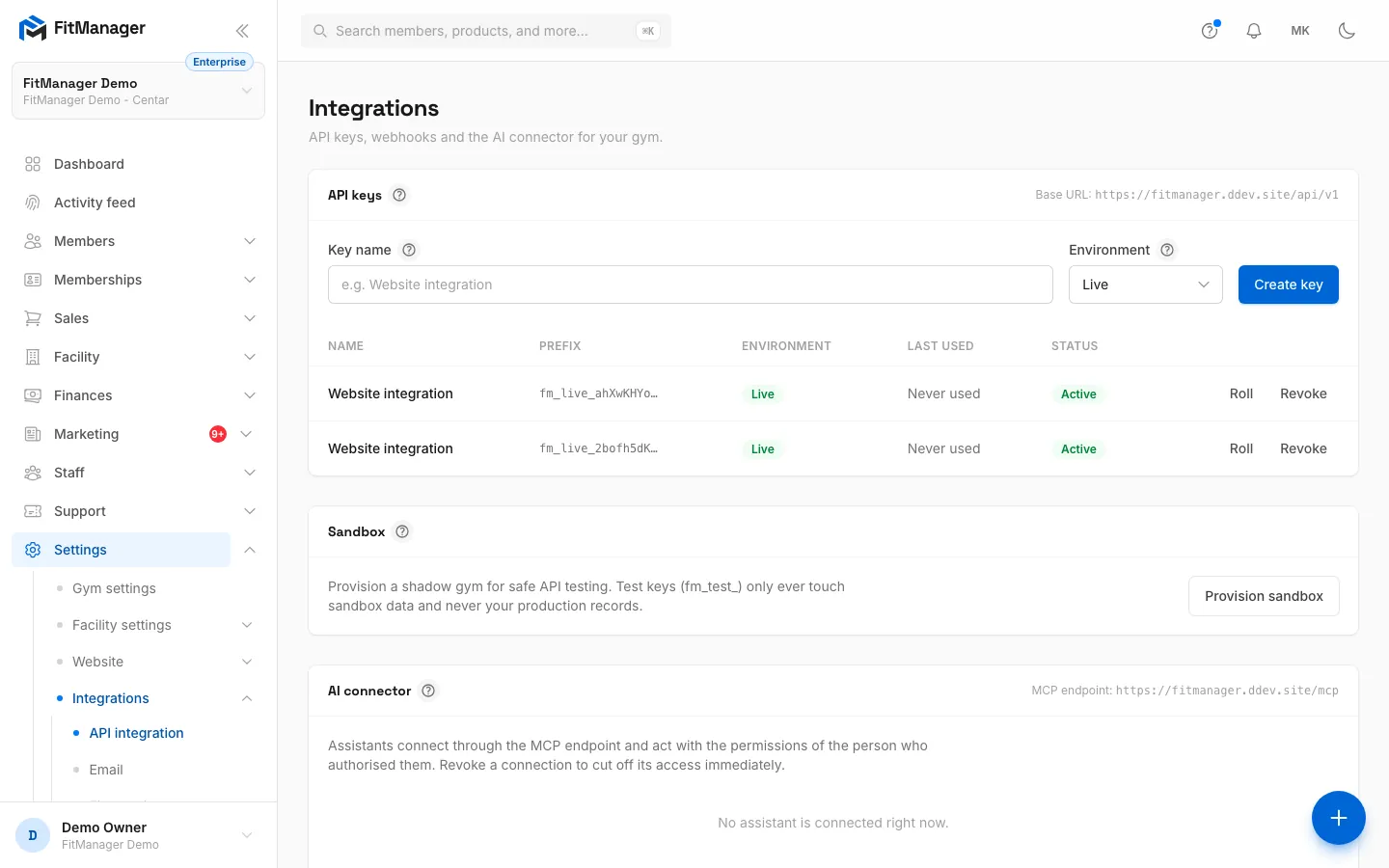Expand Facility settings submenu chevron
This screenshot has height=868, width=1389.
(247, 625)
